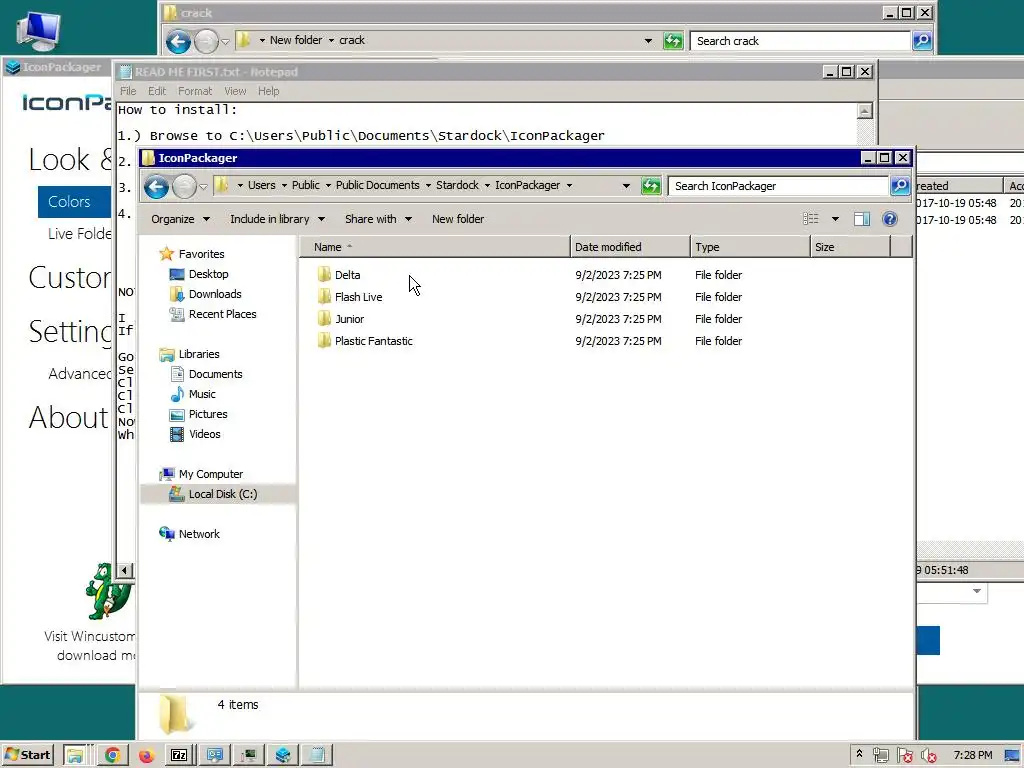Screen dimensions: 1024x768
Task: Expand crack window address dropdown
Action: (x=648, y=40)
